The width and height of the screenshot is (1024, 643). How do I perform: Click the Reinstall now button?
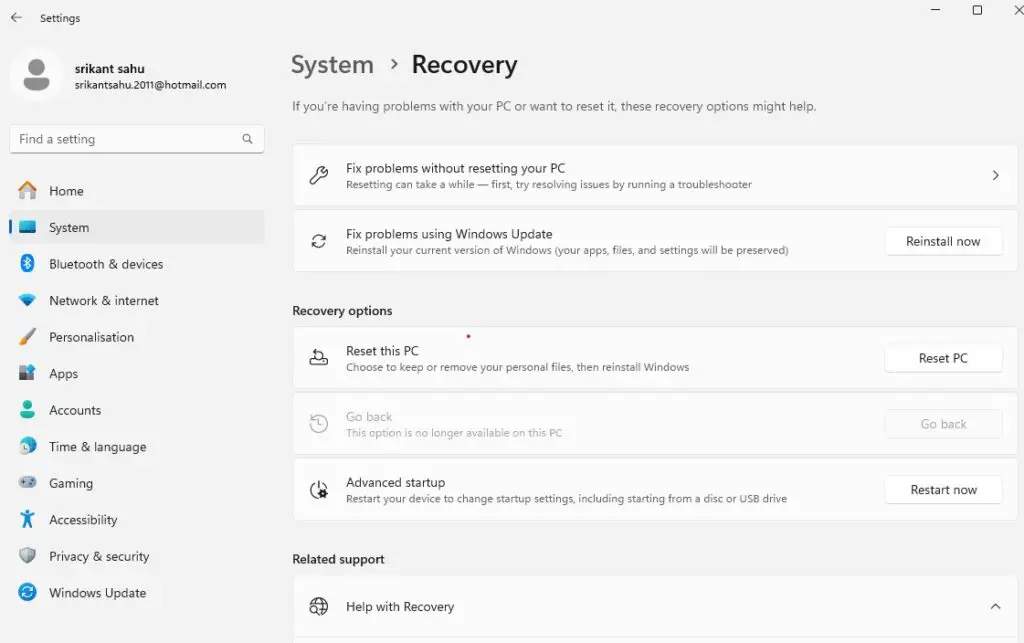(x=943, y=241)
